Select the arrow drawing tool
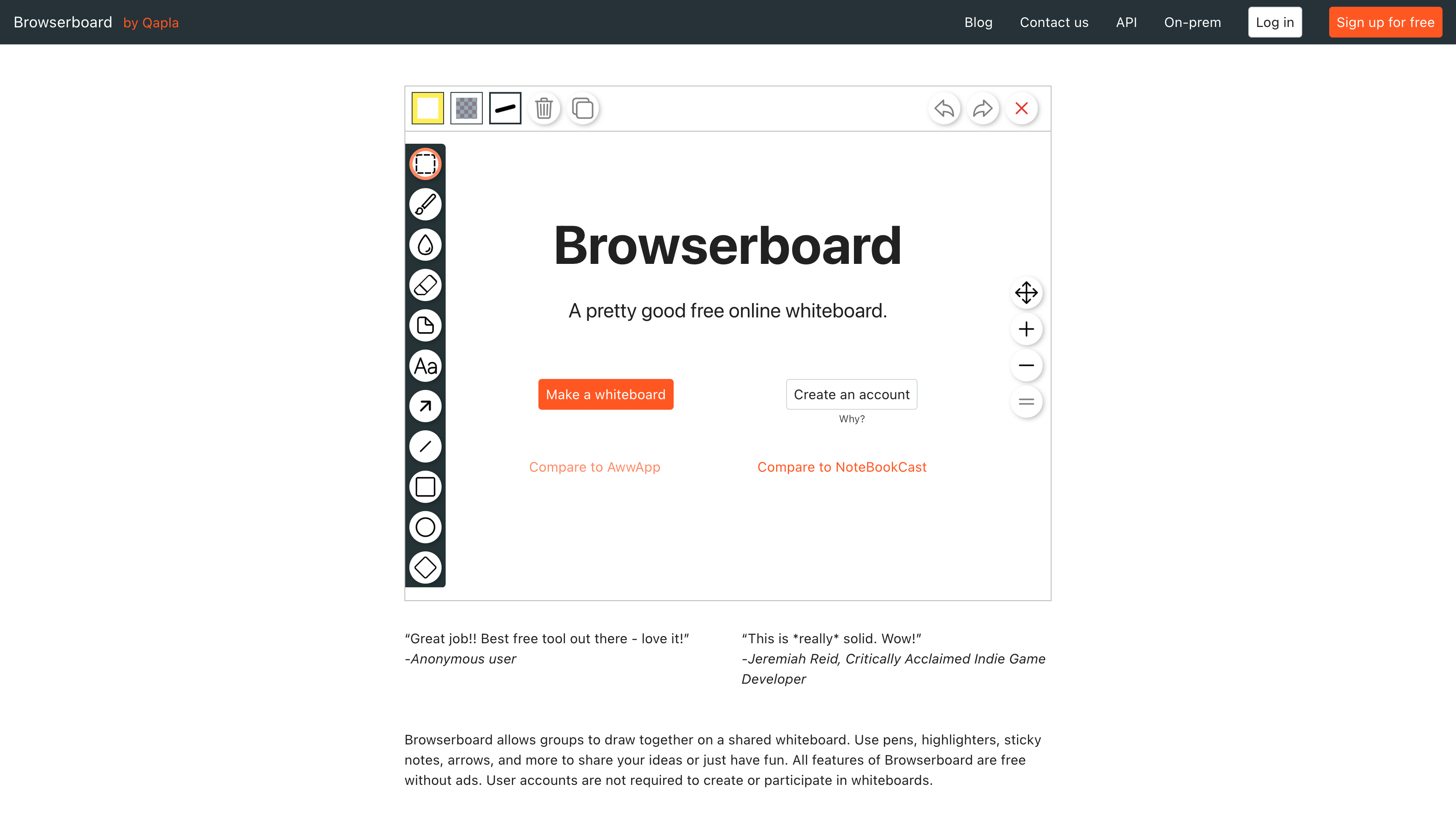 point(425,406)
